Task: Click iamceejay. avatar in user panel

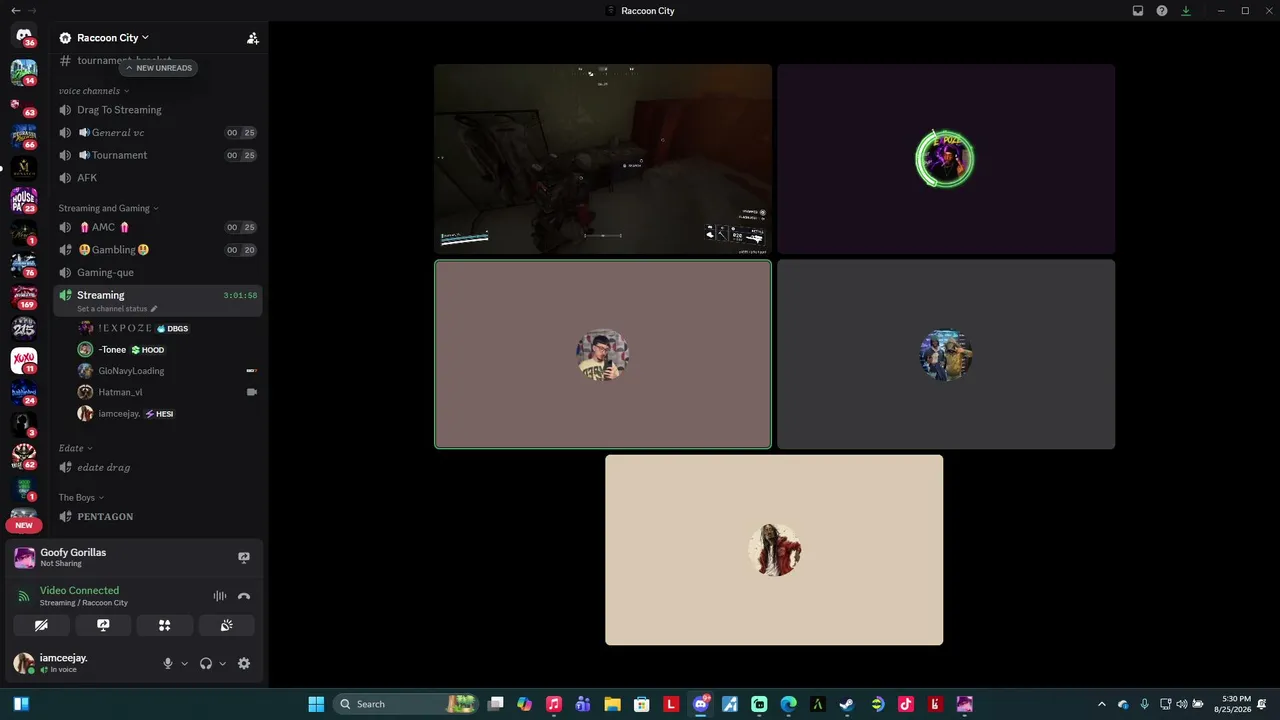Action: click(24, 663)
